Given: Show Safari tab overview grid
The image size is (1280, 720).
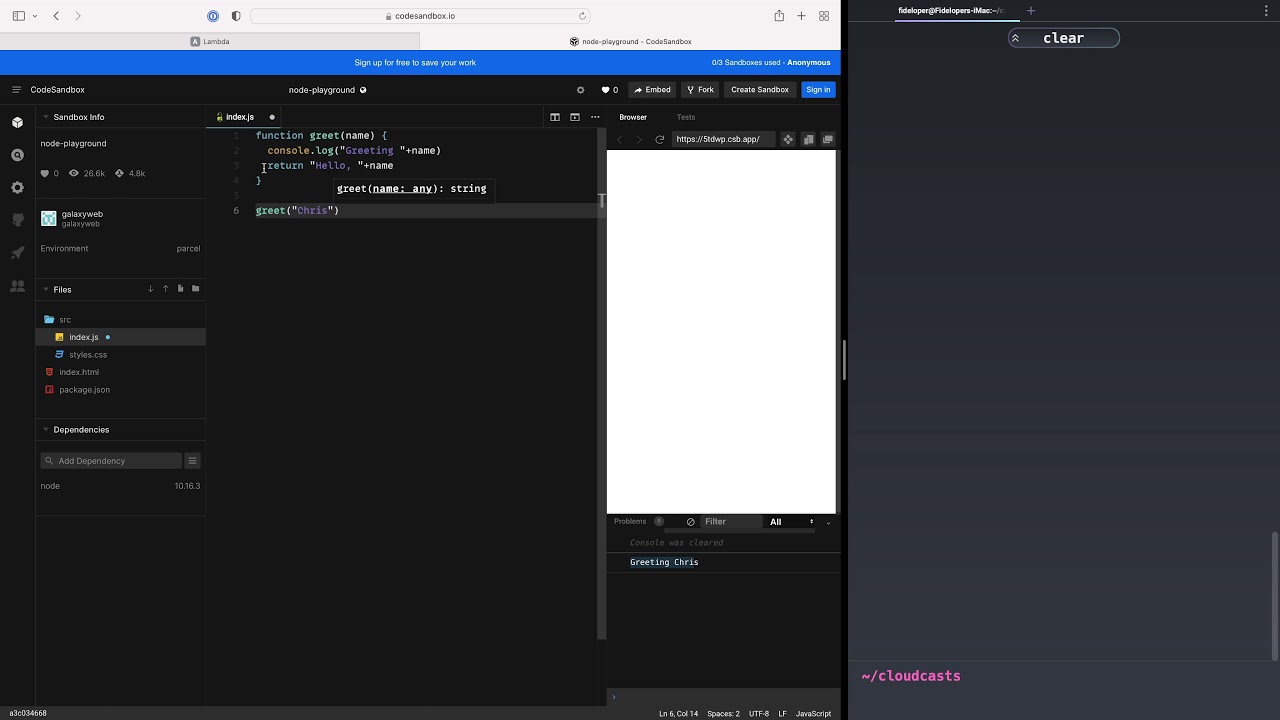Looking at the screenshot, I should (824, 16).
